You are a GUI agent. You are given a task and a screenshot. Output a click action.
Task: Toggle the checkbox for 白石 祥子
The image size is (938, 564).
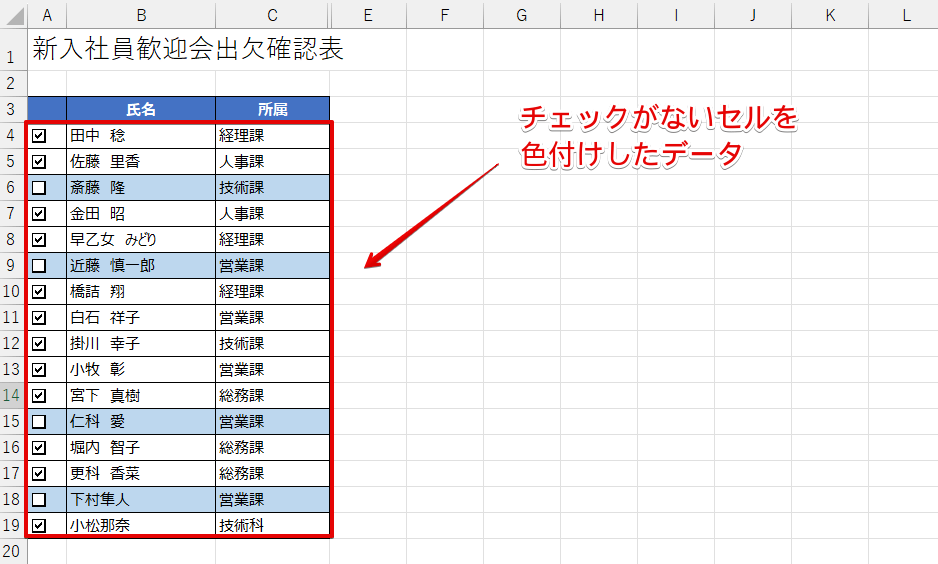coord(39,318)
